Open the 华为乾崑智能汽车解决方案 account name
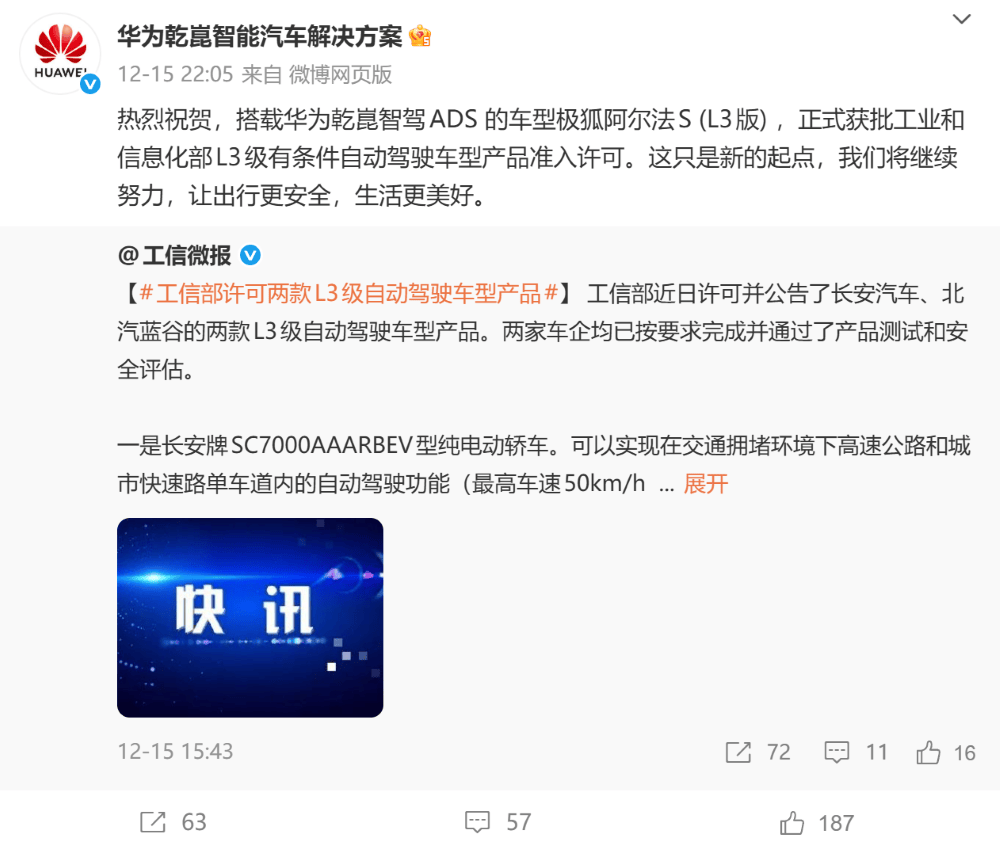This screenshot has height=846, width=1000. (260, 36)
